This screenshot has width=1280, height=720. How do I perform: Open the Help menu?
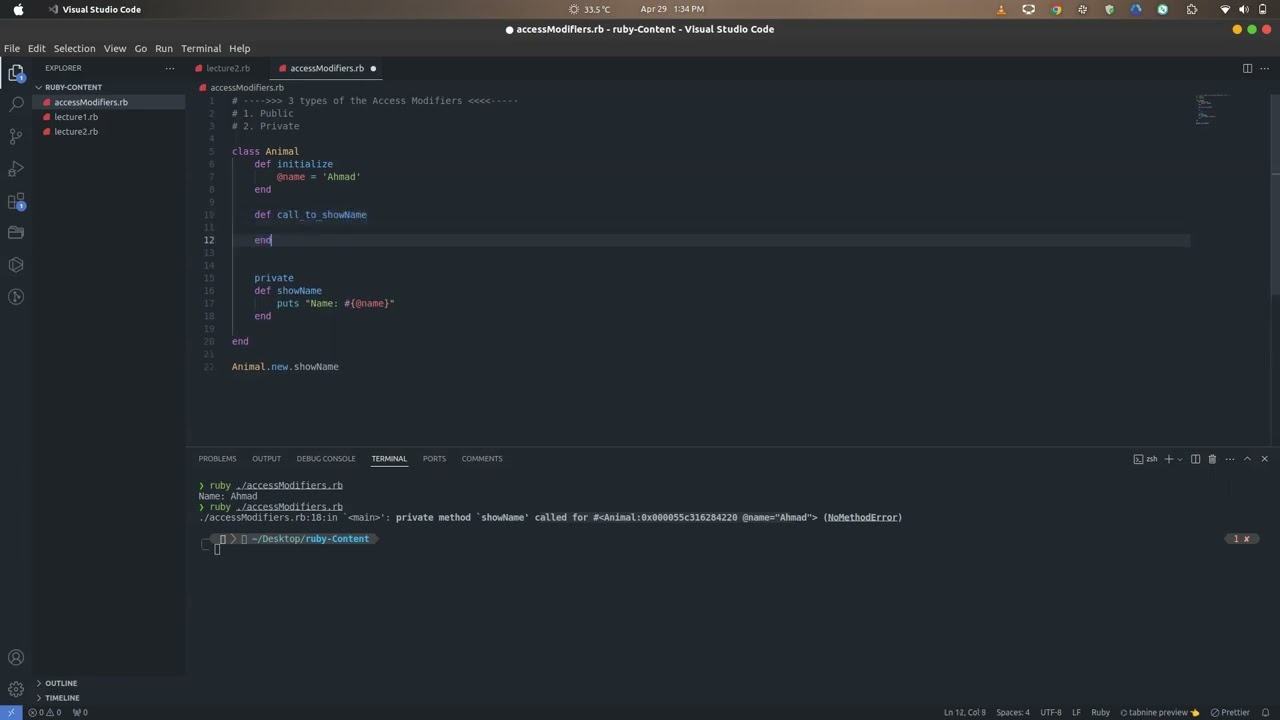point(240,48)
